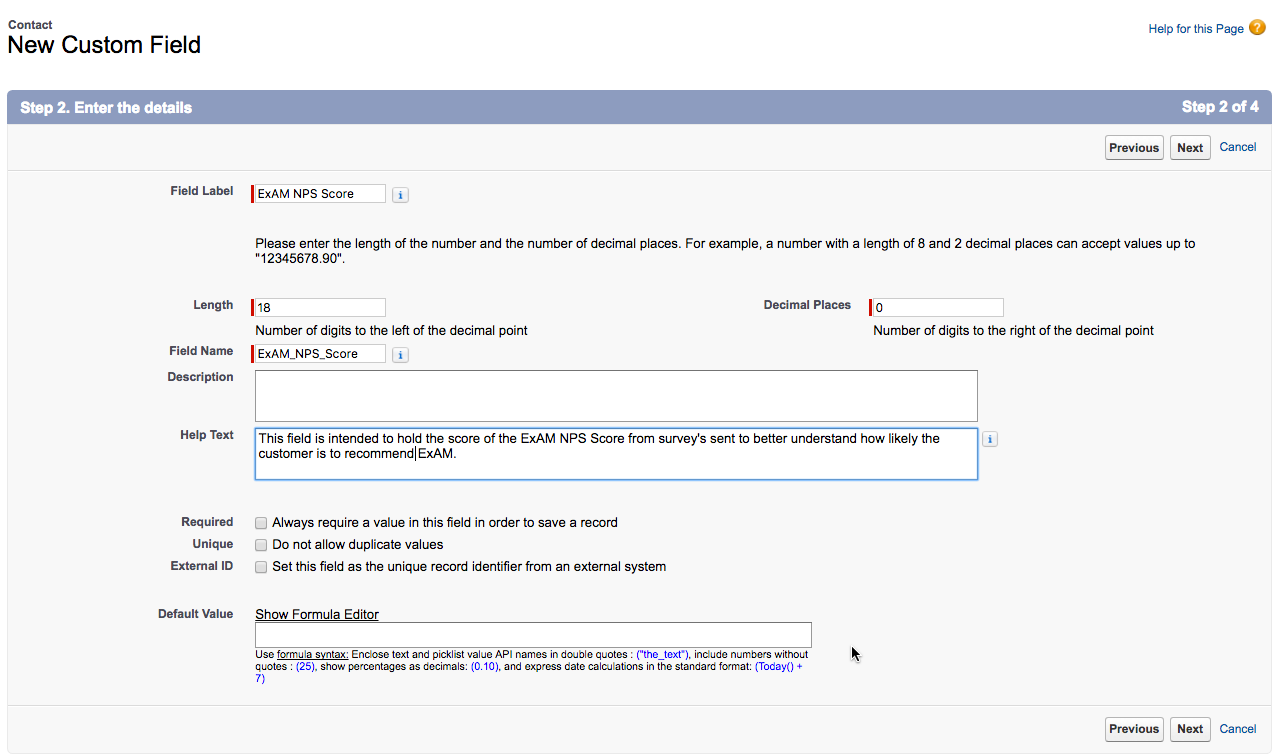Click the Default Value input box
Viewport: 1277px width, 756px height.
pyautogui.click(x=533, y=635)
